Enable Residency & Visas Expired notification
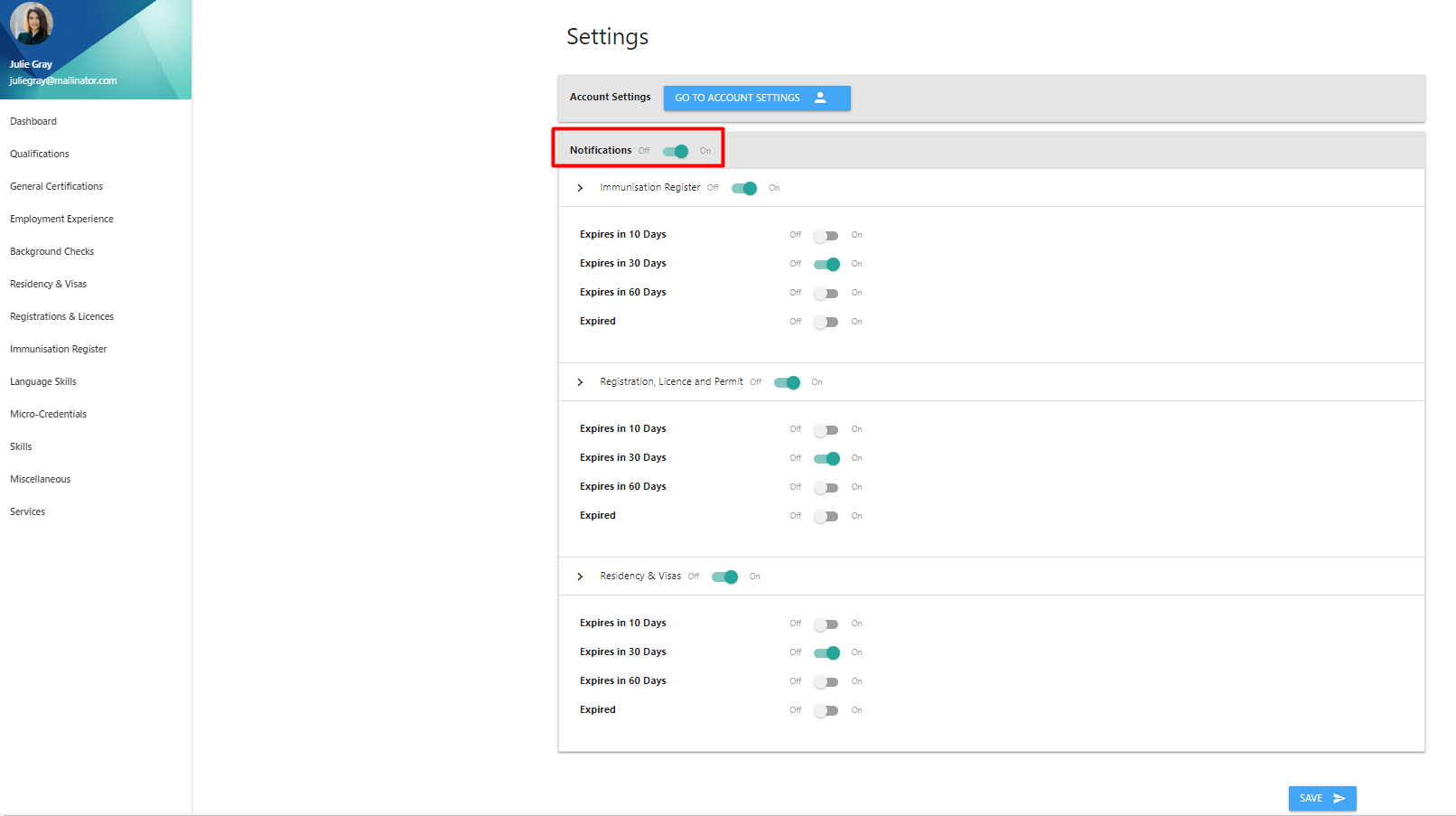The height and width of the screenshot is (816, 1456). tap(826, 710)
